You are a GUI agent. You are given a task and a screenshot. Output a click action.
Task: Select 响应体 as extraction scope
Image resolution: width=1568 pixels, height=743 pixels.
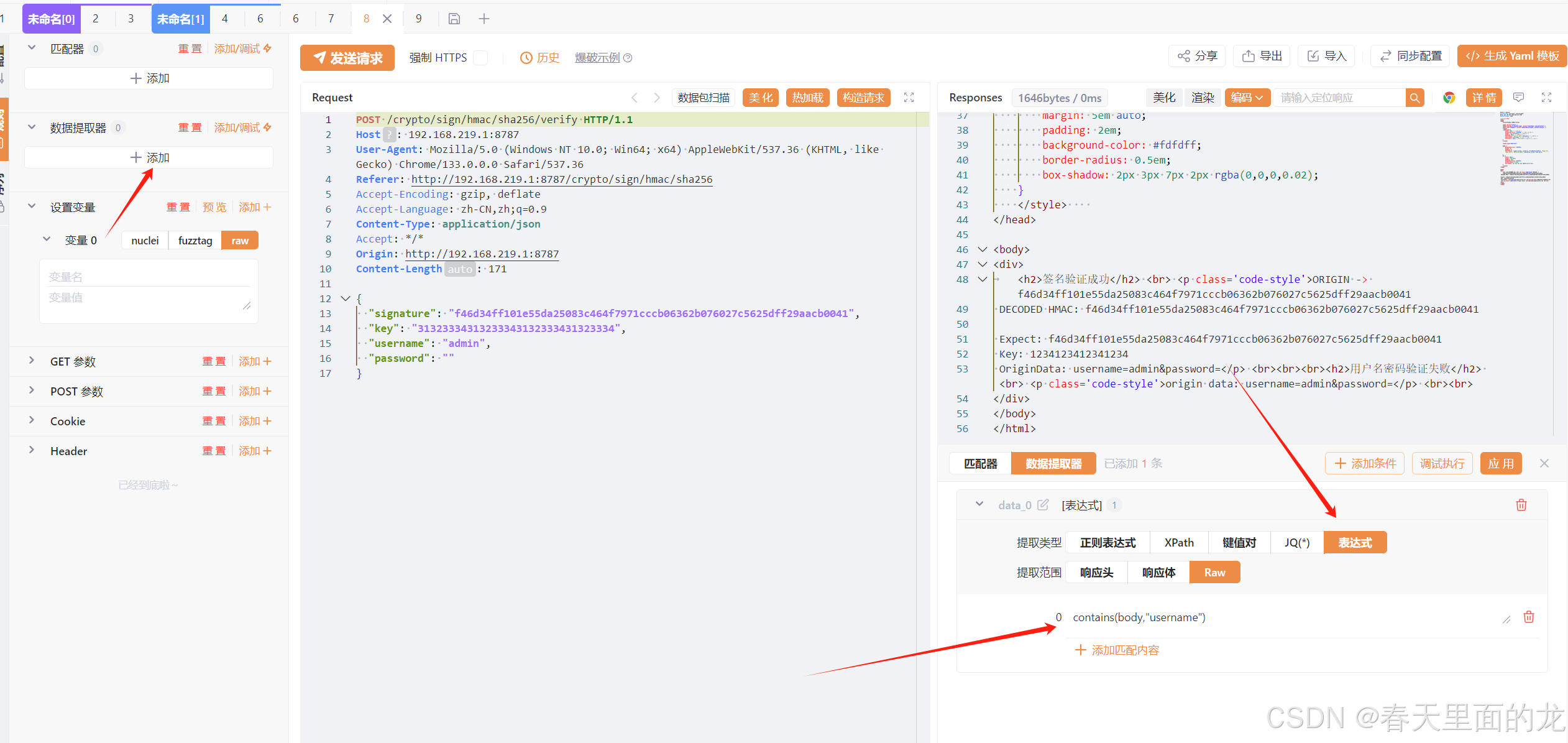point(1158,573)
